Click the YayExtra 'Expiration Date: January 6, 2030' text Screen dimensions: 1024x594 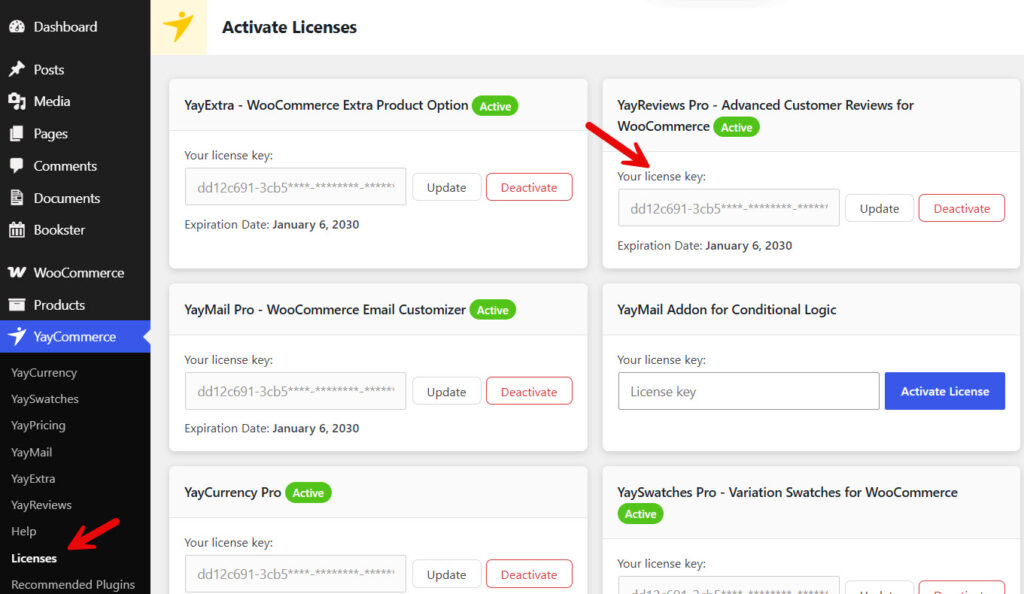(272, 225)
